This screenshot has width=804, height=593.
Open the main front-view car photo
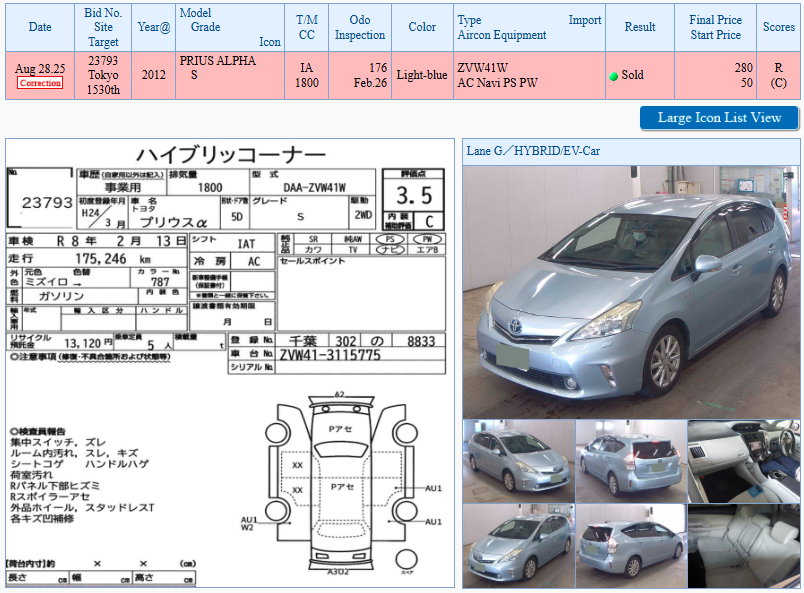[630, 290]
